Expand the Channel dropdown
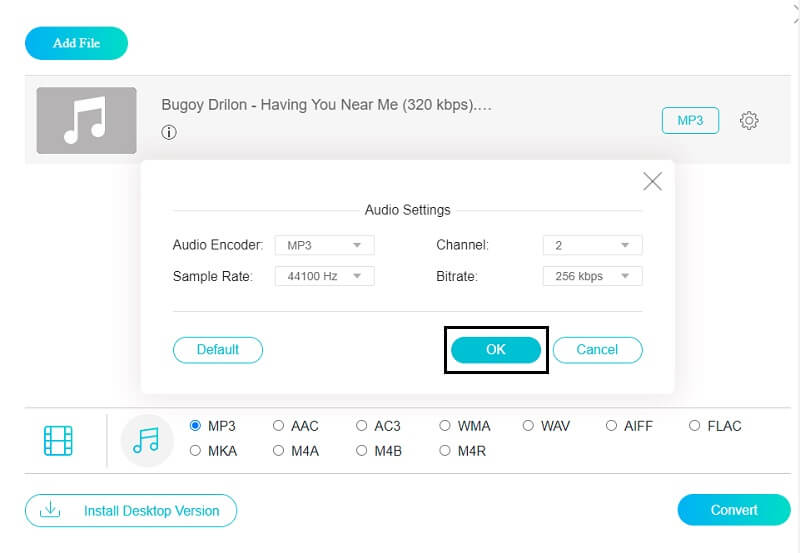This screenshot has height=553, width=800. pyautogui.click(x=592, y=245)
